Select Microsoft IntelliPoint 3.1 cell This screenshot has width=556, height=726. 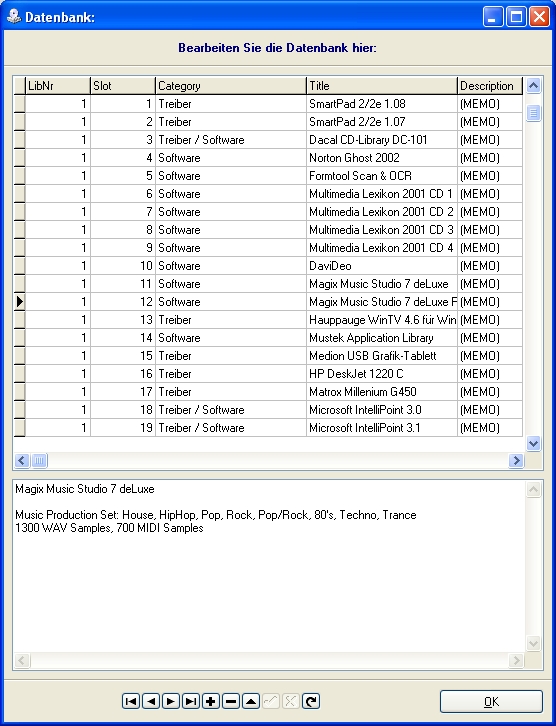coord(382,428)
